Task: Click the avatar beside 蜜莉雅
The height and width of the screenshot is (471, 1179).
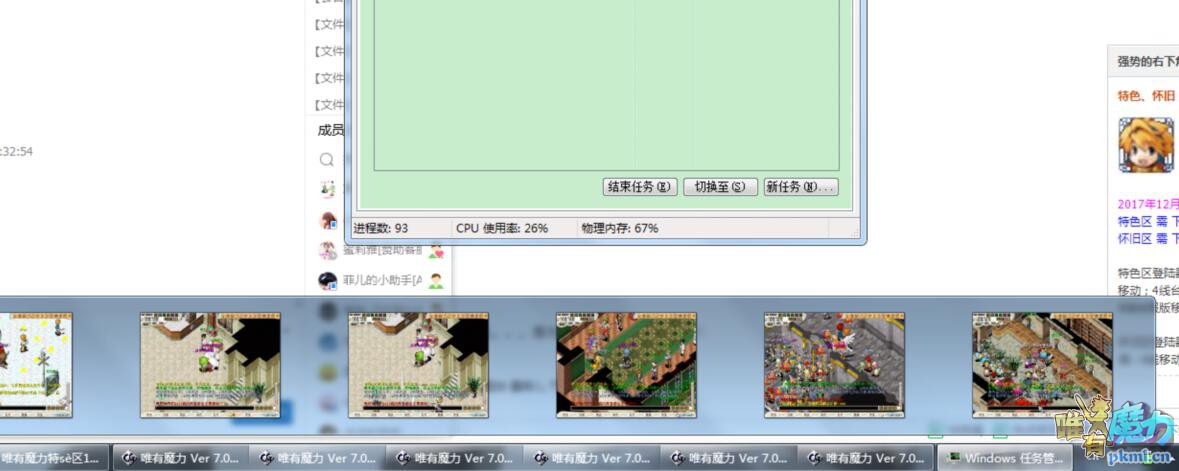Action: pyautogui.click(x=327, y=251)
